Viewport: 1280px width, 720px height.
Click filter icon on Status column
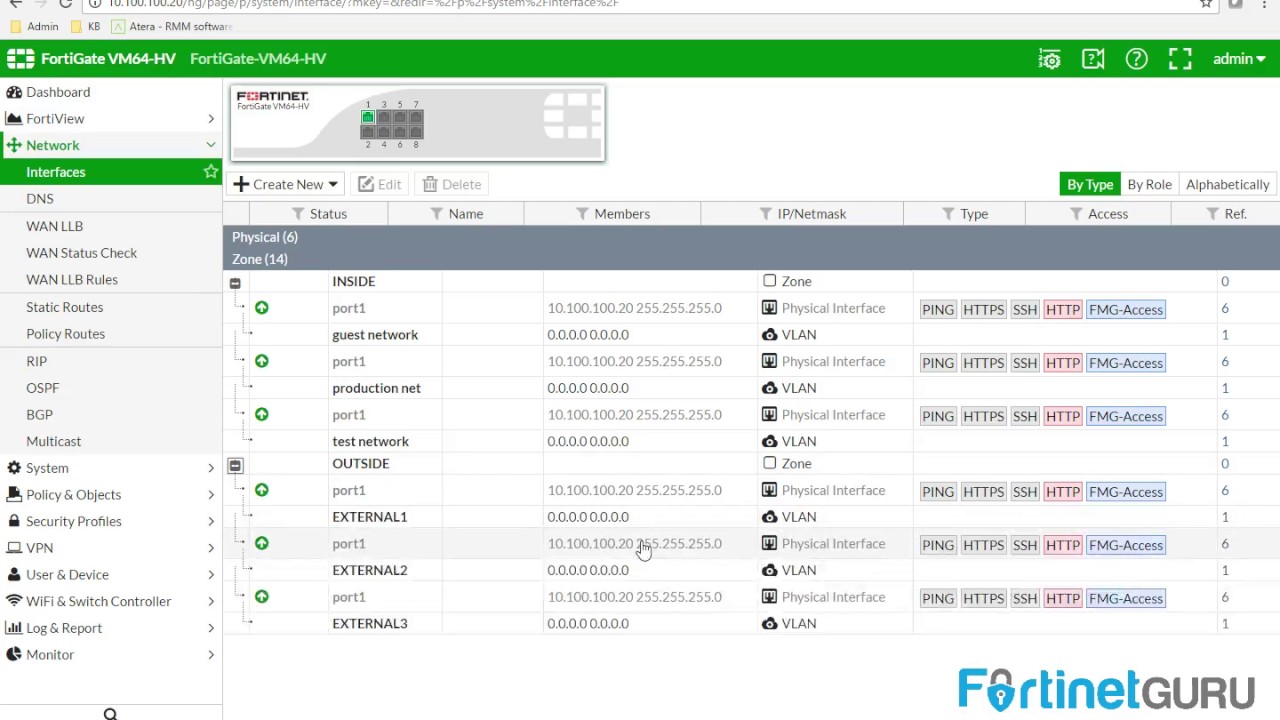(297, 214)
